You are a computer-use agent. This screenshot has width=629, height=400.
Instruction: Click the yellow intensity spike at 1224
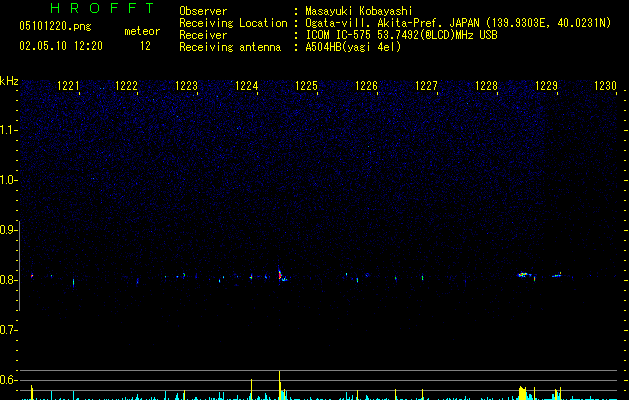point(252,389)
